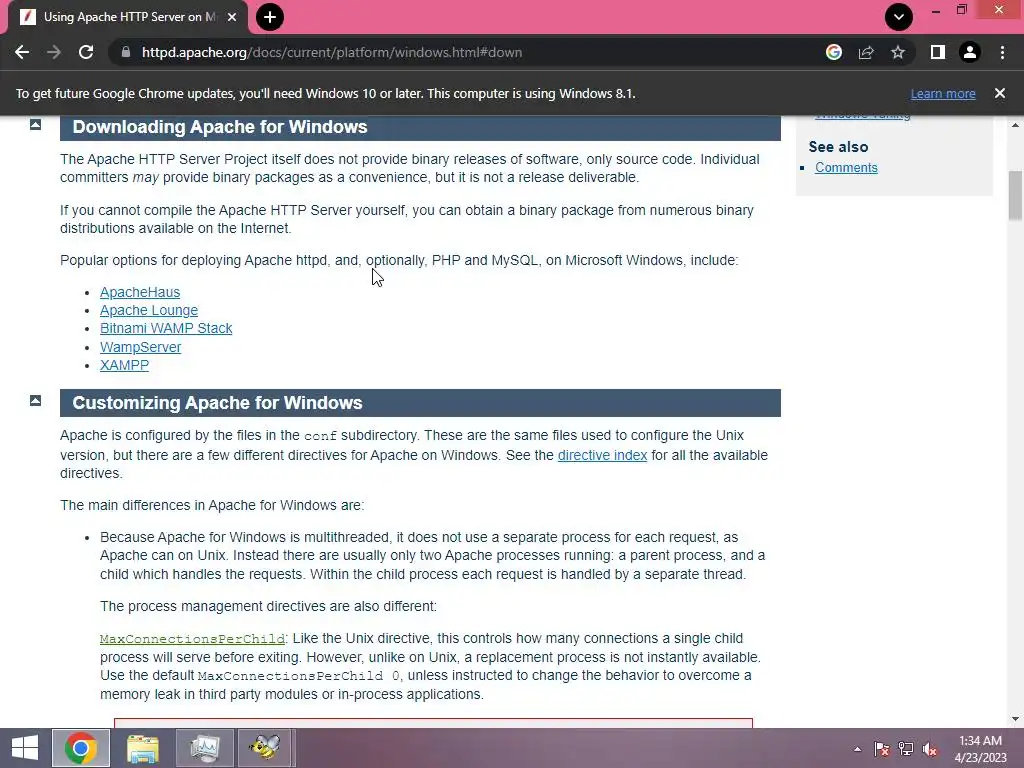Bookmark this page with the star icon

click(x=898, y=52)
